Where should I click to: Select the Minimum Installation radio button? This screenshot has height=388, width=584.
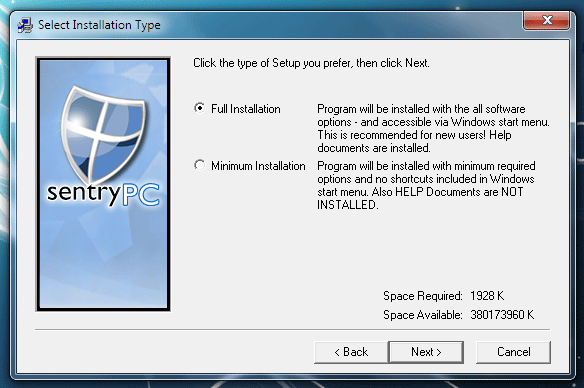point(200,165)
